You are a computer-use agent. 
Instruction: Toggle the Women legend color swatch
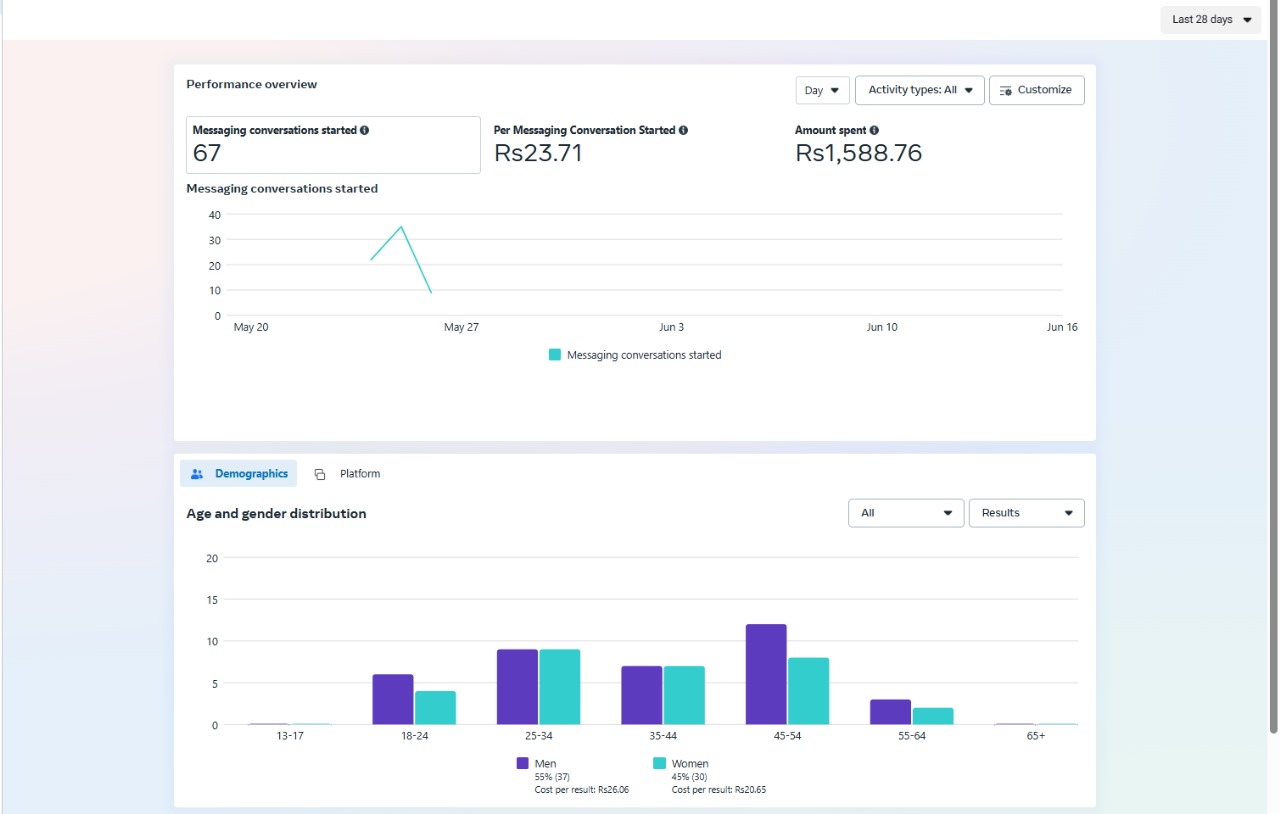pyautogui.click(x=659, y=763)
